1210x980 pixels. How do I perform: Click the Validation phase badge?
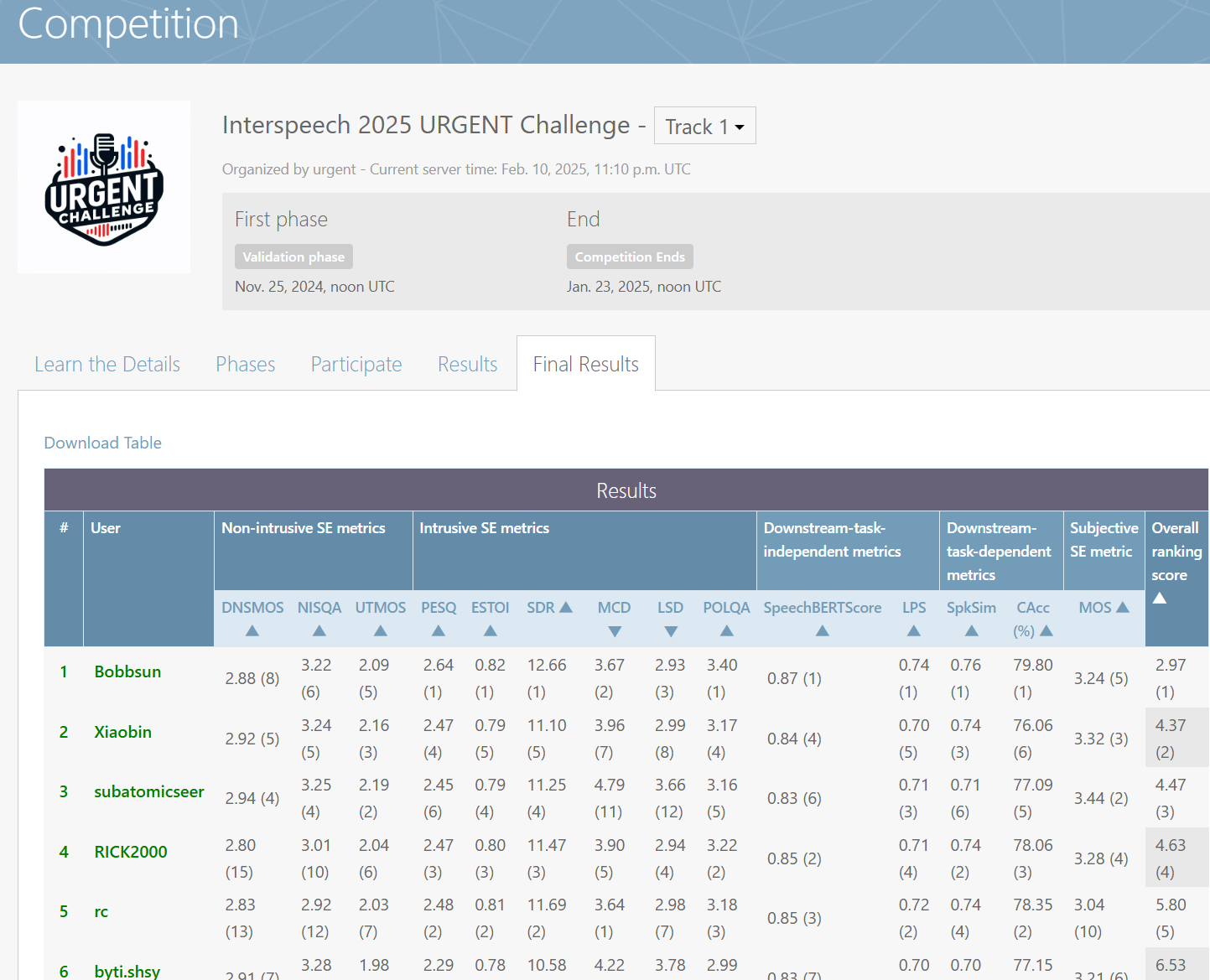293,257
